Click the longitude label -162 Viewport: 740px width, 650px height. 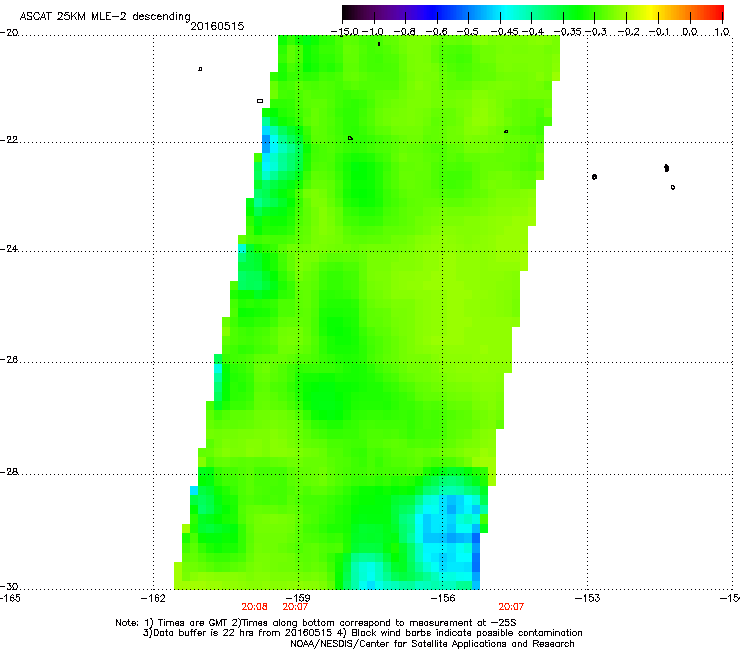[x=153, y=598]
